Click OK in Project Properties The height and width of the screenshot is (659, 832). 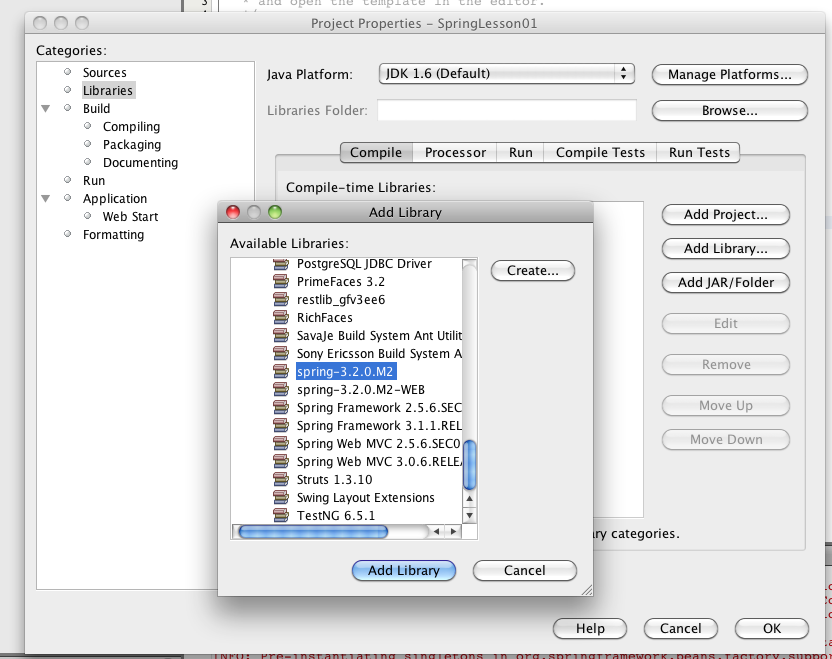point(772,629)
